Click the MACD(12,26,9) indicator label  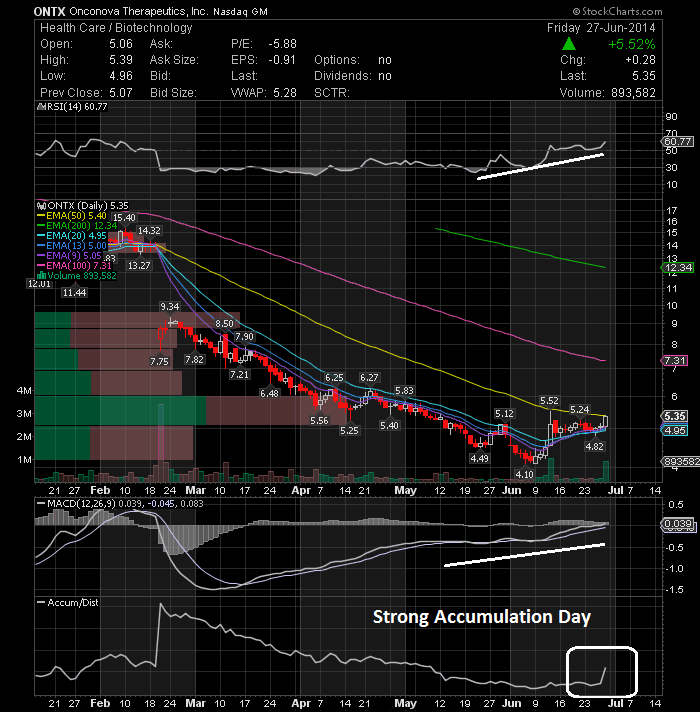point(82,504)
